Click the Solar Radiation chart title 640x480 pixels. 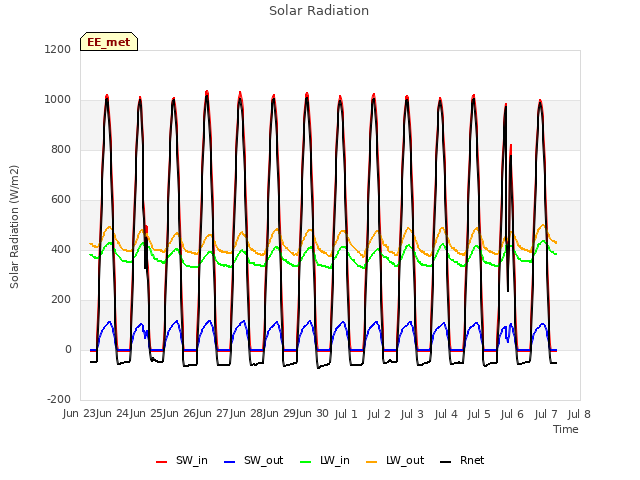coord(319,11)
